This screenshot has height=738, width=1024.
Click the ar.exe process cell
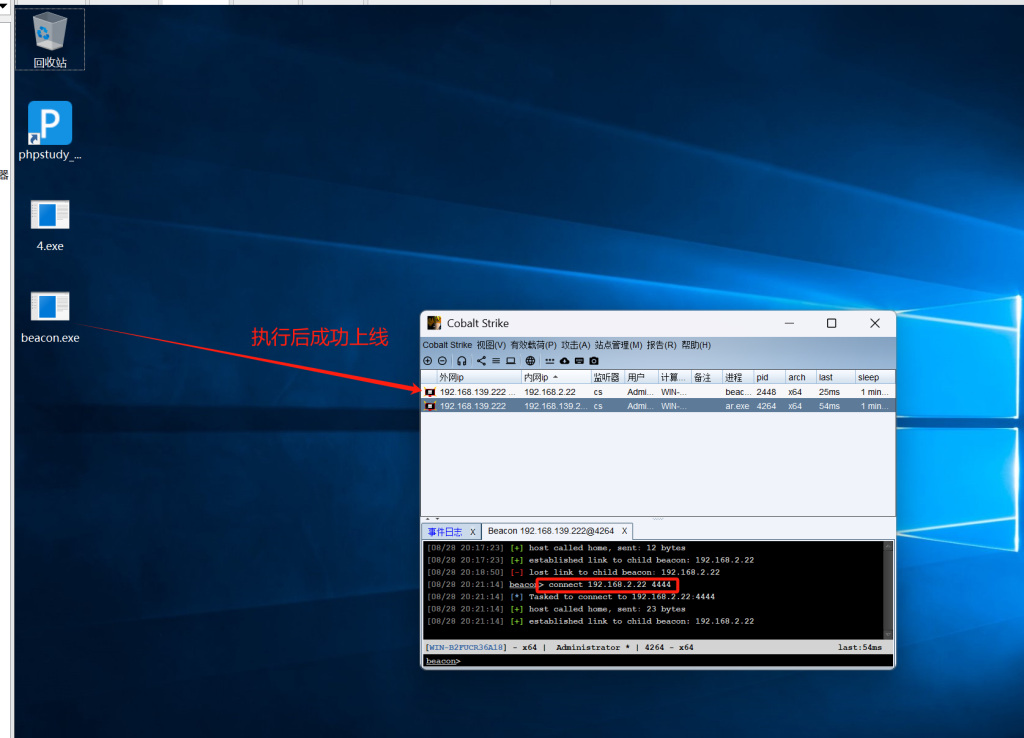(737, 406)
